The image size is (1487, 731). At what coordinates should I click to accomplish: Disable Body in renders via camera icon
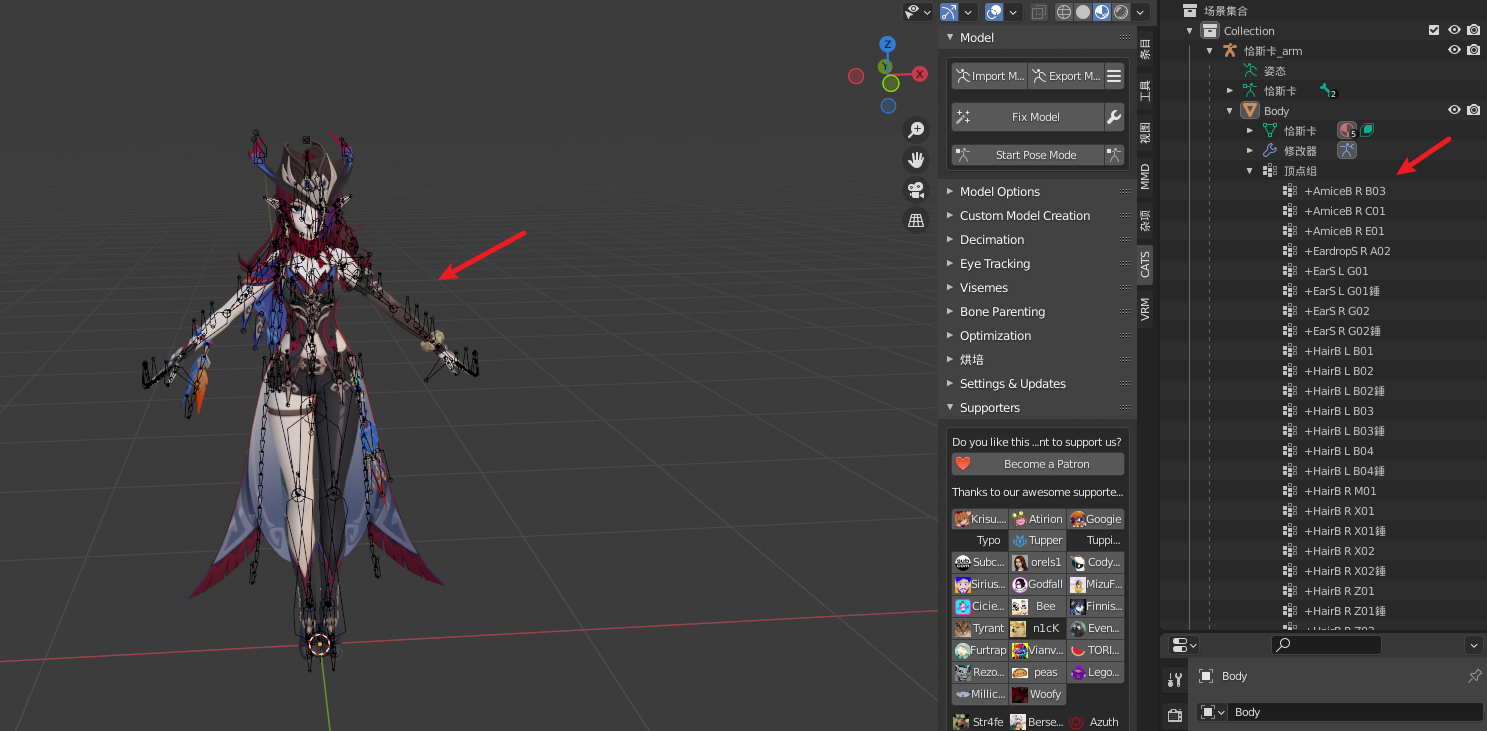(1473, 111)
